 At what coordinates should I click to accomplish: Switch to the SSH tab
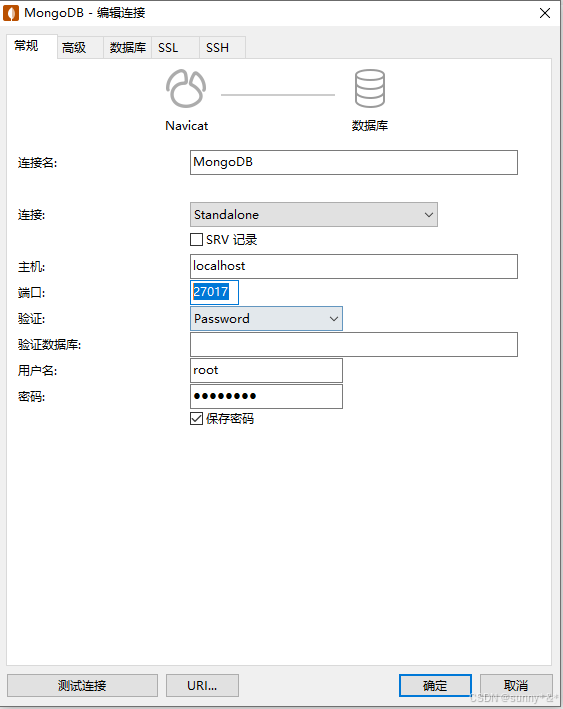[x=222, y=47]
